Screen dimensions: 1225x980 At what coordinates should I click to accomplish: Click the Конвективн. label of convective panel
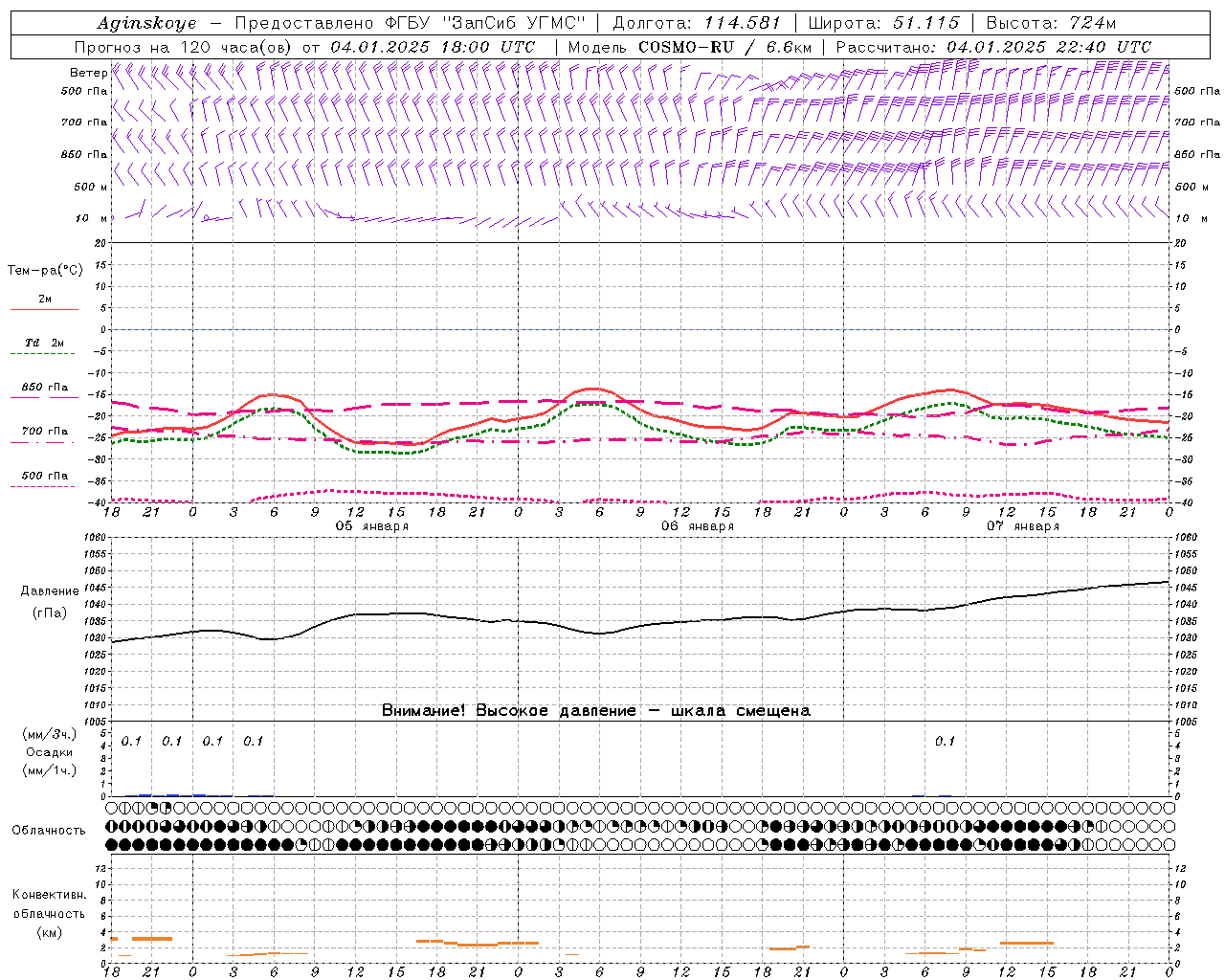(x=50, y=895)
